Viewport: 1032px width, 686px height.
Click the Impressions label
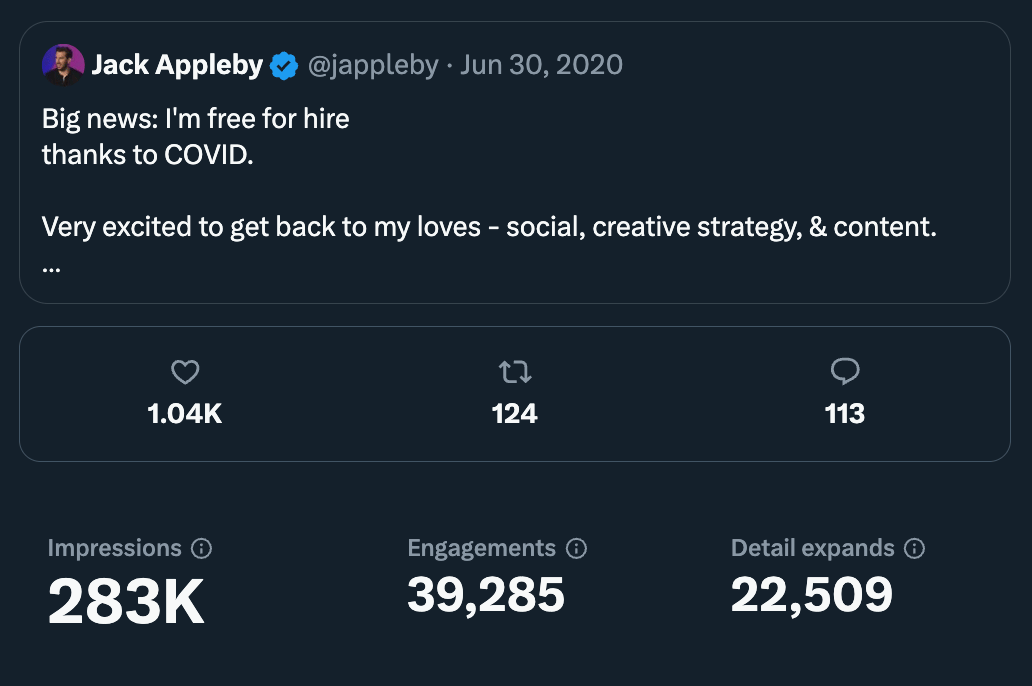(115, 548)
